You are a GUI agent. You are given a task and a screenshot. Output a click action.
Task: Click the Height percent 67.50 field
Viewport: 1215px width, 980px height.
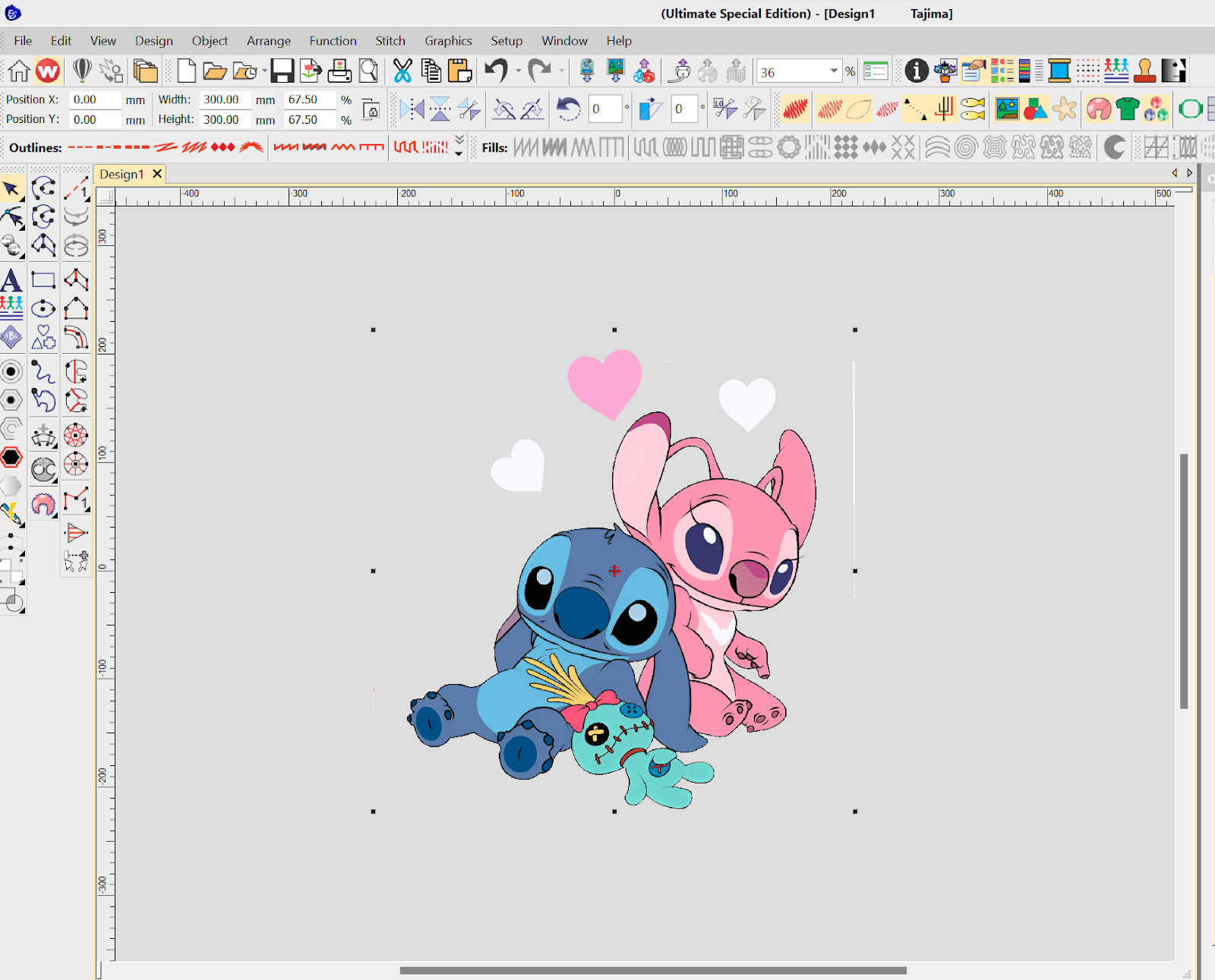tap(311, 119)
